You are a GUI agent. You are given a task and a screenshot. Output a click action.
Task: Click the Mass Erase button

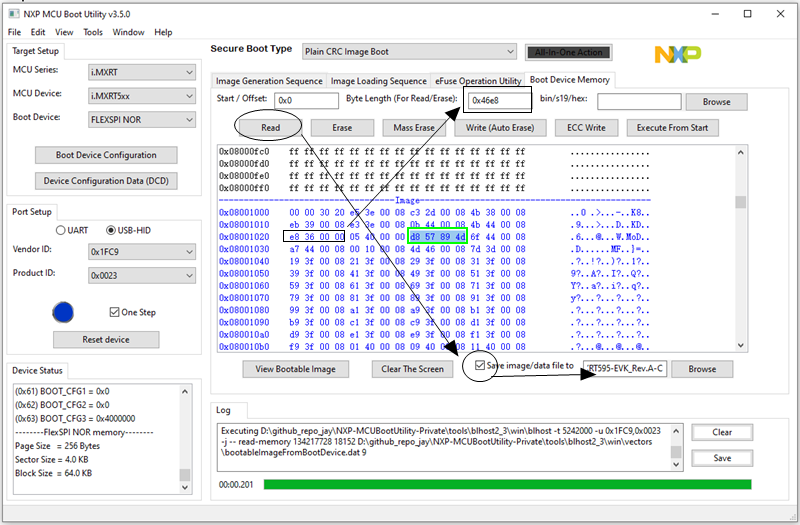(x=414, y=128)
